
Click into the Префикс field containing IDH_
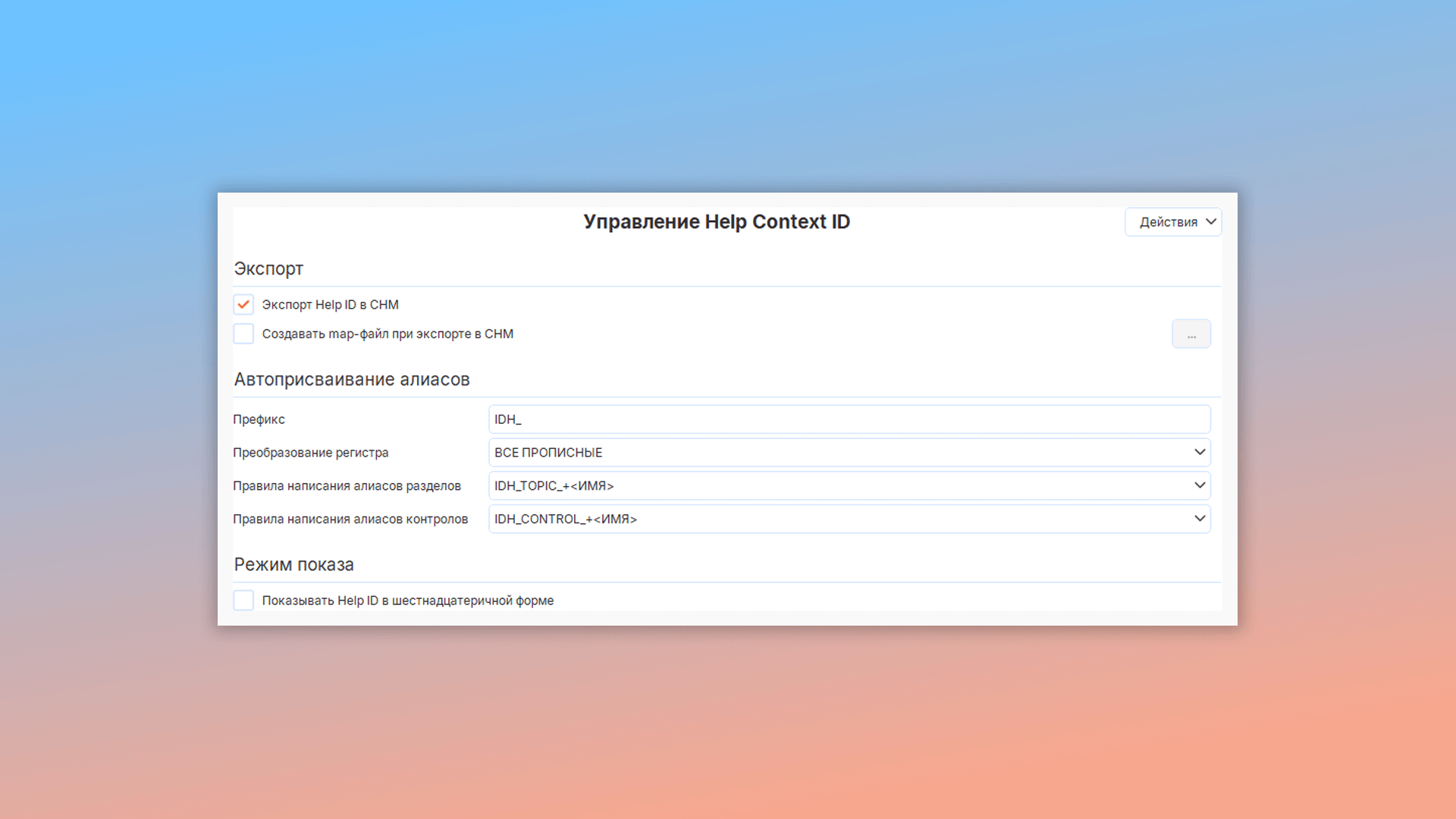[x=849, y=419]
